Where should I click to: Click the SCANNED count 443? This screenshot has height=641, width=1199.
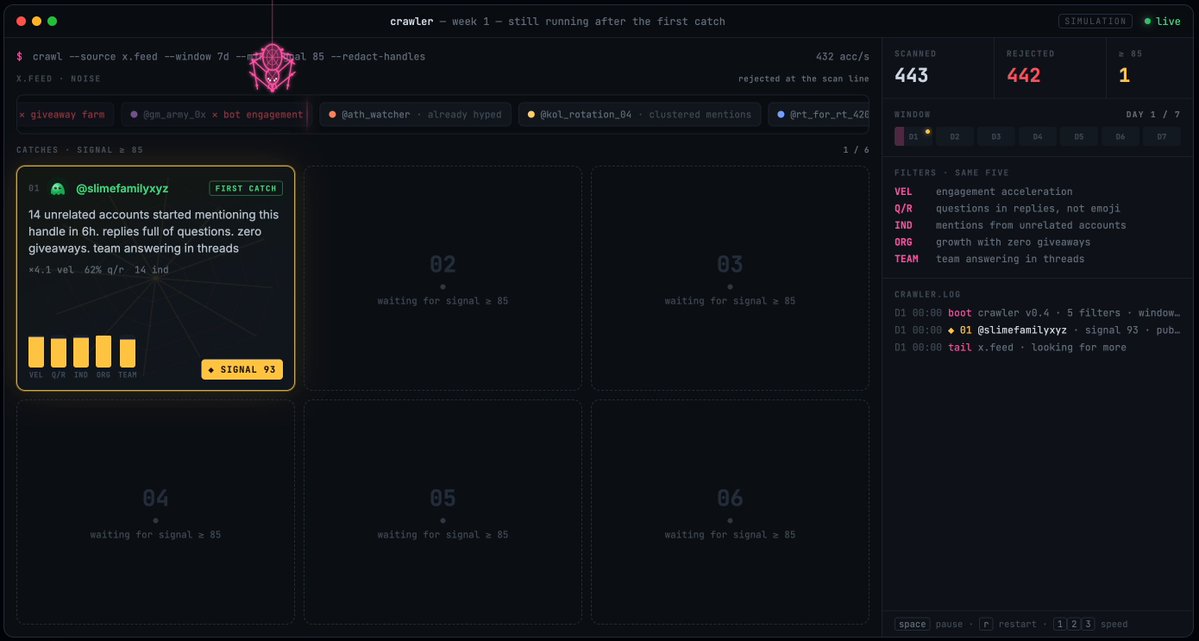911,75
